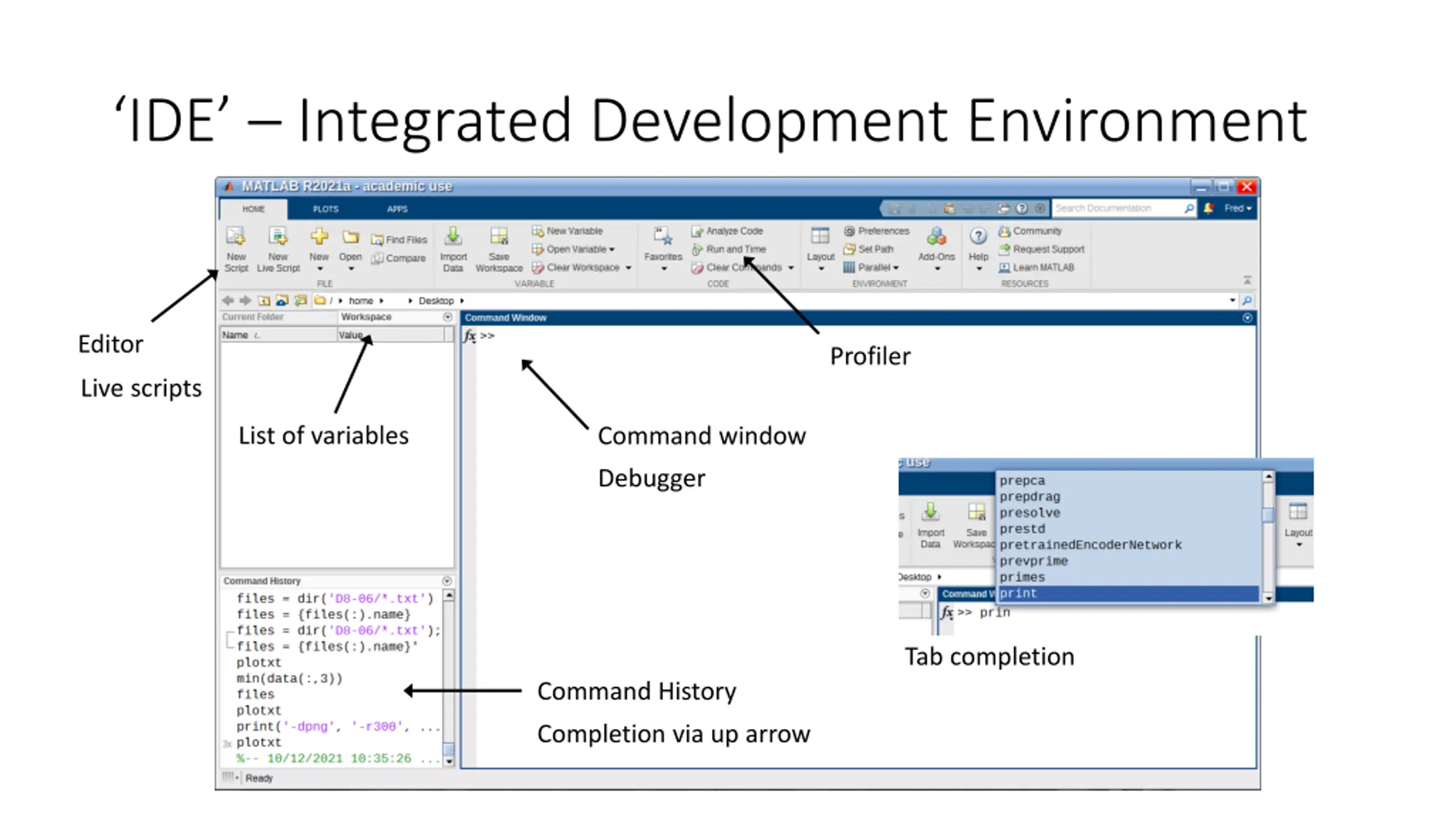Click the Favorites star icon
This screenshot has height=819, width=1456.
[x=663, y=236]
